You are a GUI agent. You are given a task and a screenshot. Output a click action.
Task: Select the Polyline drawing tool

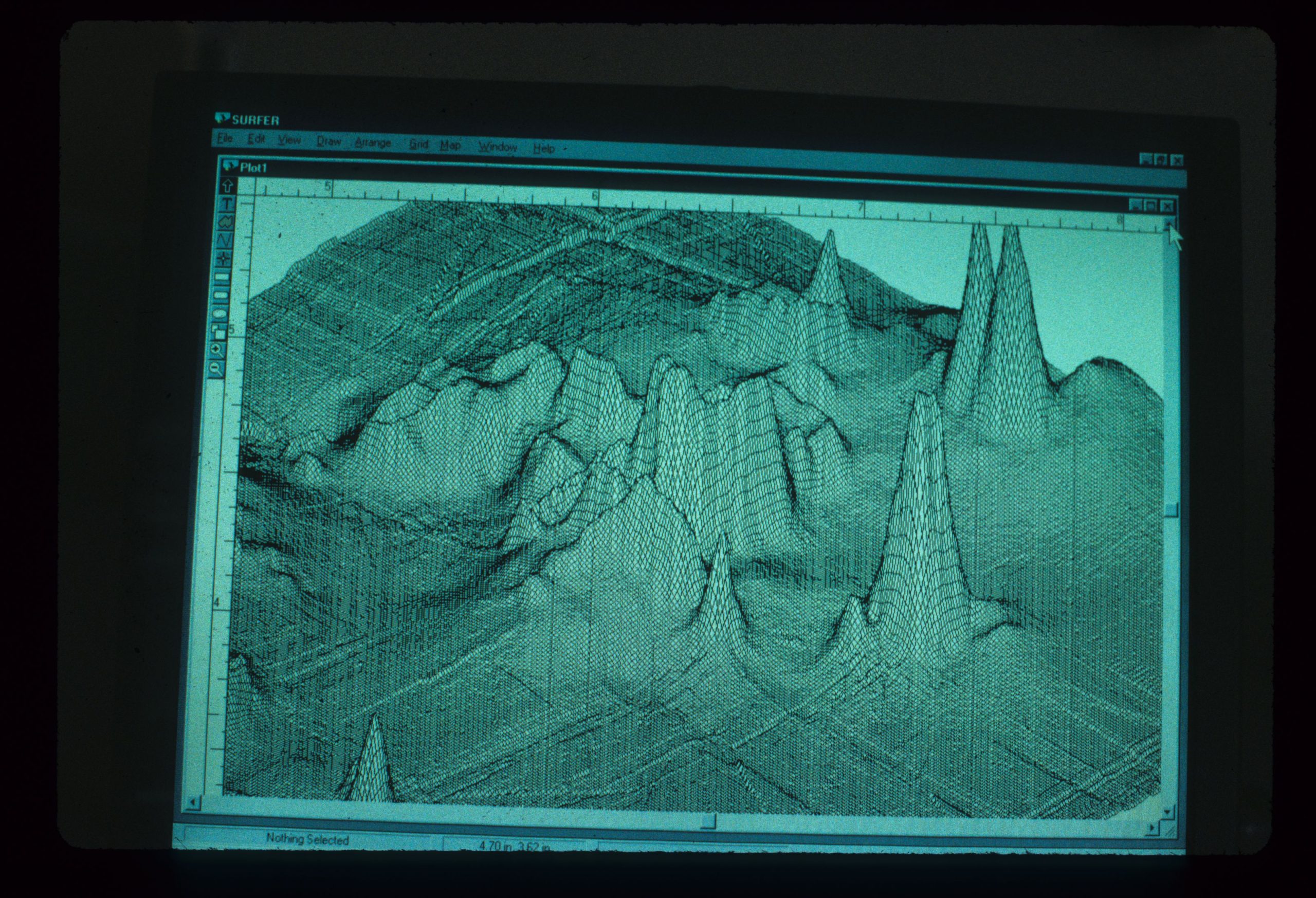pyautogui.click(x=225, y=241)
